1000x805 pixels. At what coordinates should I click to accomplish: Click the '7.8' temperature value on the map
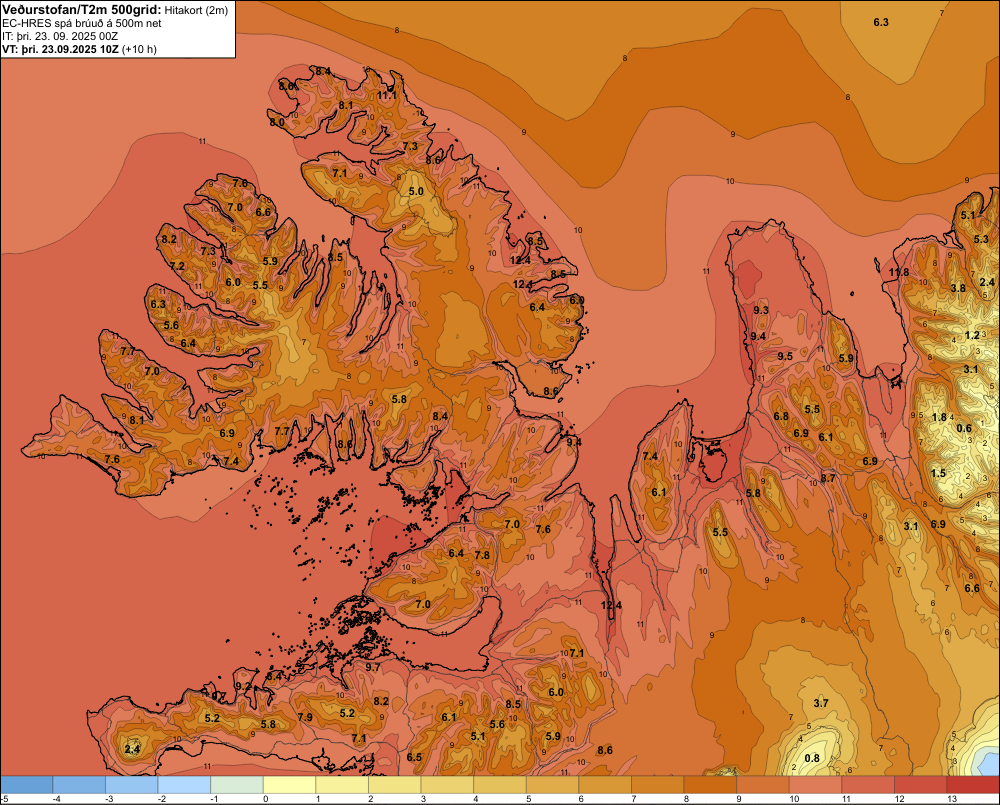(x=482, y=555)
